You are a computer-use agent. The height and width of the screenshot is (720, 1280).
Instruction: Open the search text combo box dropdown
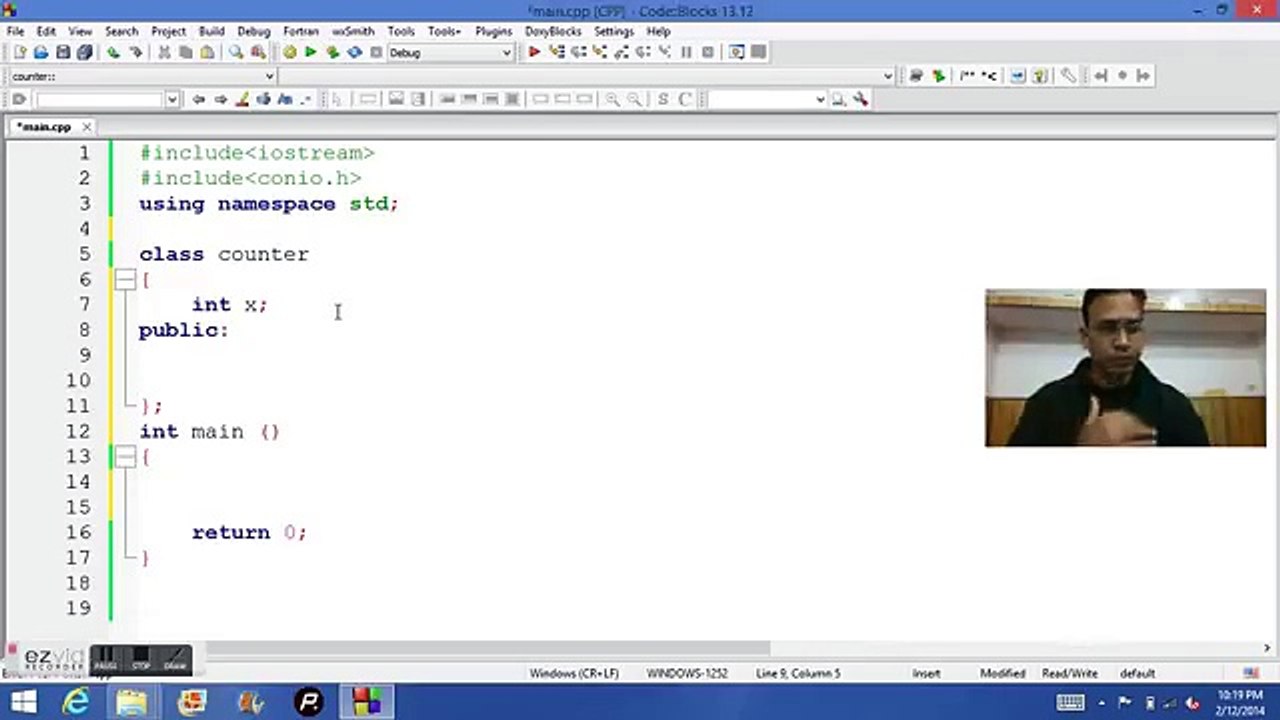(x=172, y=99)
